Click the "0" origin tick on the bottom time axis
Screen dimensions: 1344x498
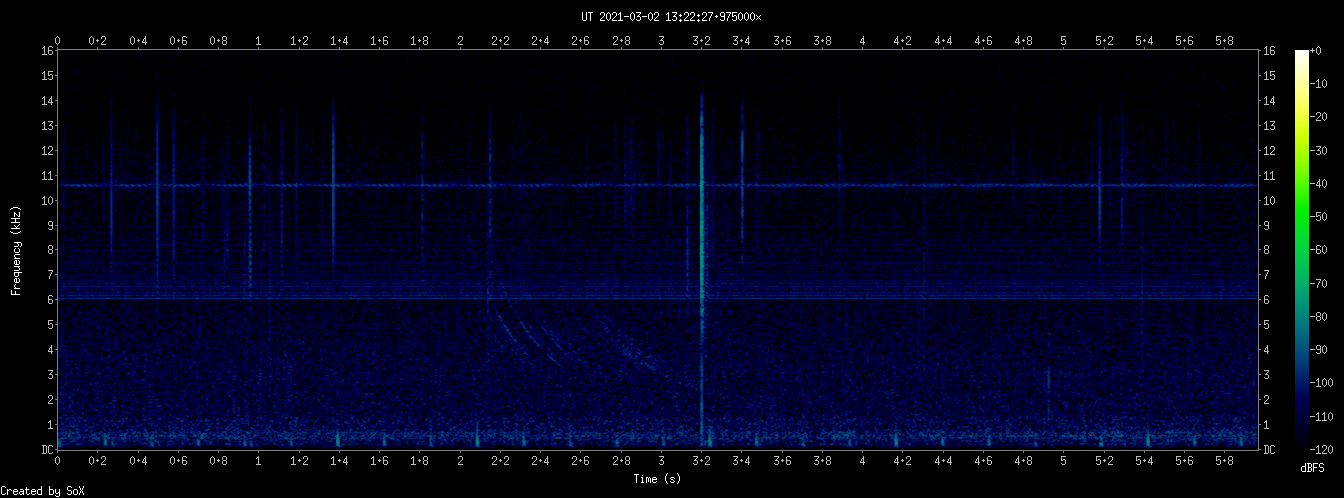pos(57,461)
